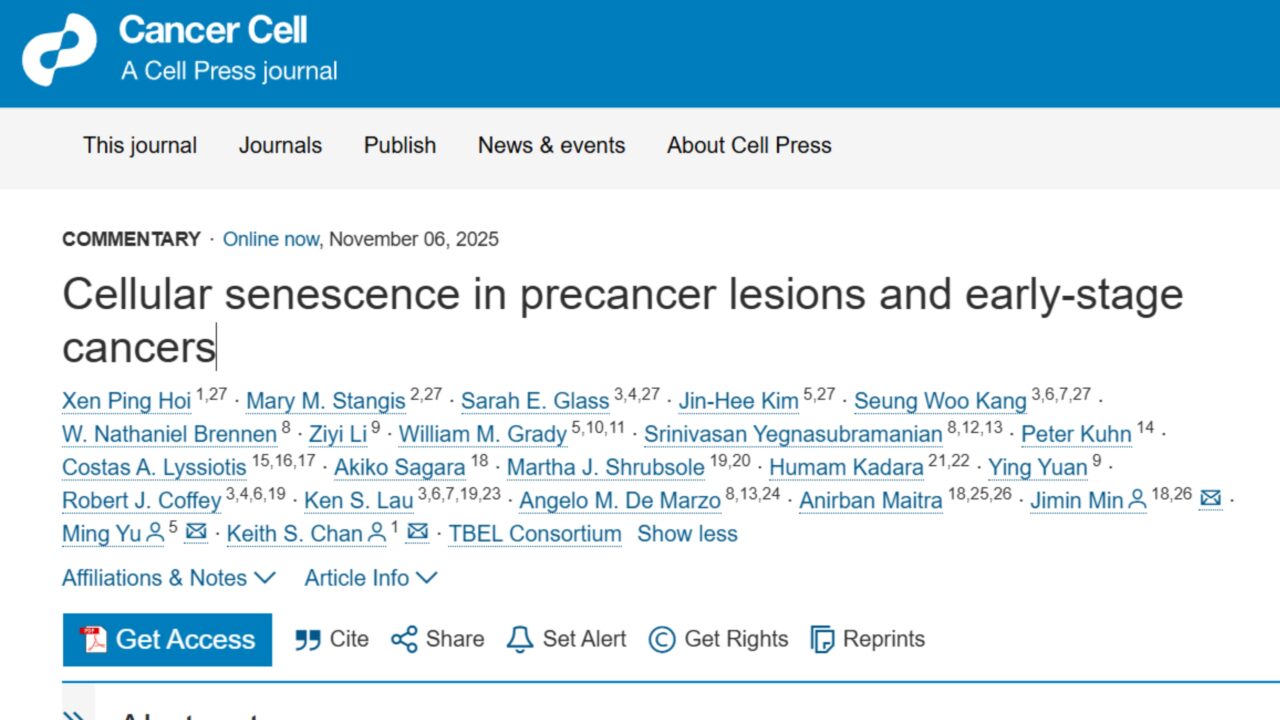
Task: Click the PDF icon on Get Access
Action: pyautogui.click(x=92, y=639)
